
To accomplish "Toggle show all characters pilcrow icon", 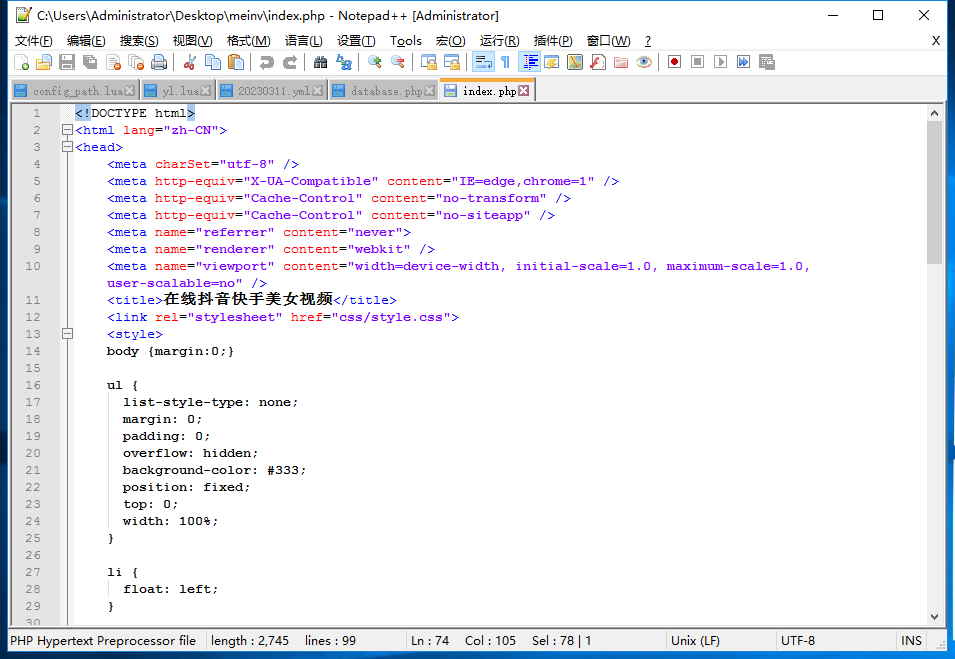I will click(505, 62).
